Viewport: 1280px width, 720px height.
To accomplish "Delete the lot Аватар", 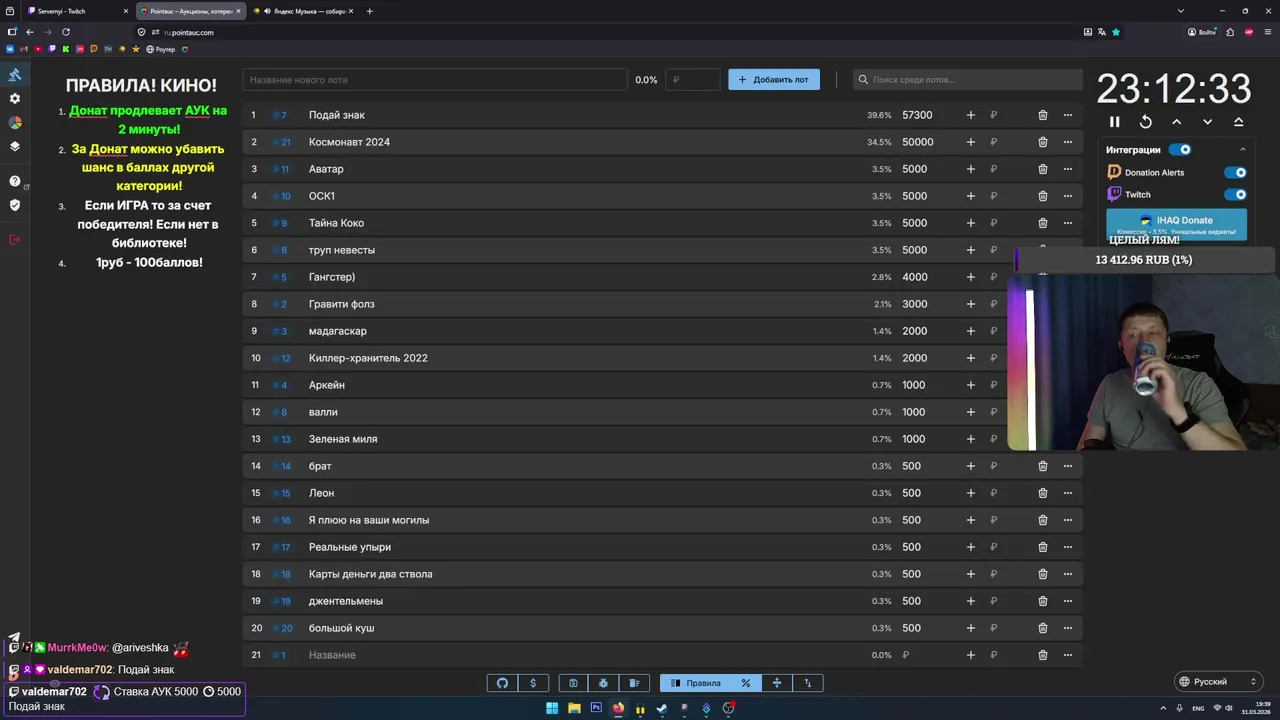I will coord(1042,169).
